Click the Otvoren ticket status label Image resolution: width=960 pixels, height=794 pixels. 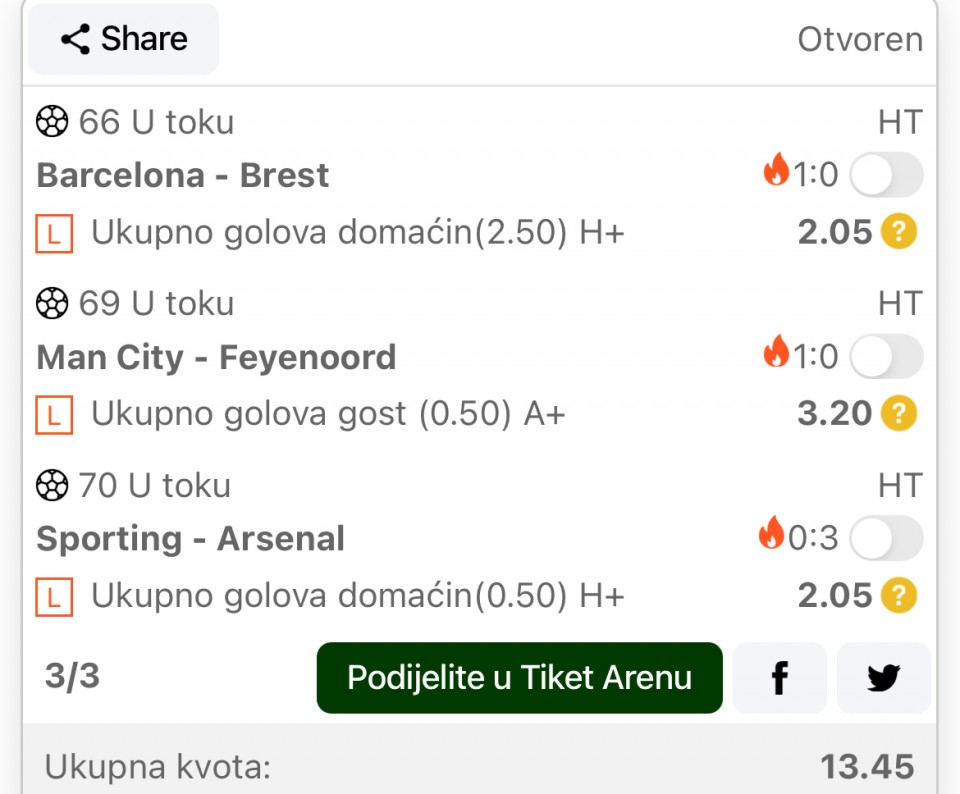click(x=859, y=40)
